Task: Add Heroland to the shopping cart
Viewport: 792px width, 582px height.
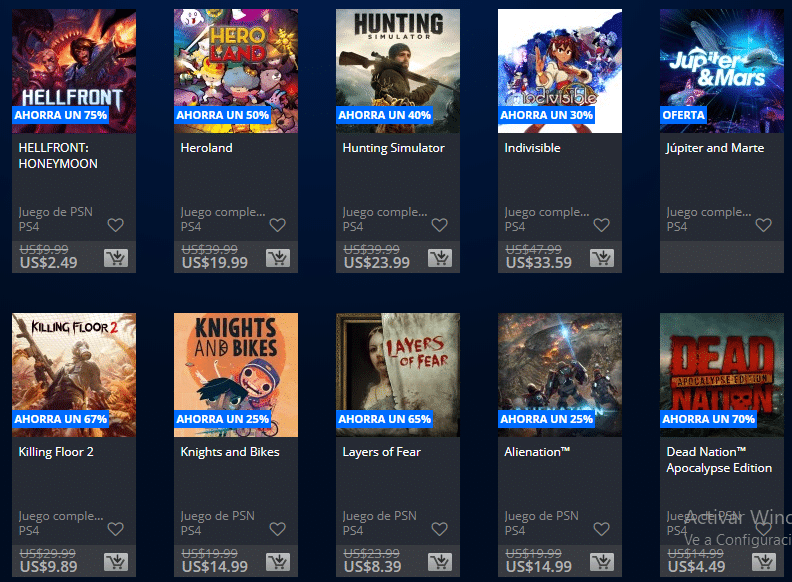Action: 278,258
